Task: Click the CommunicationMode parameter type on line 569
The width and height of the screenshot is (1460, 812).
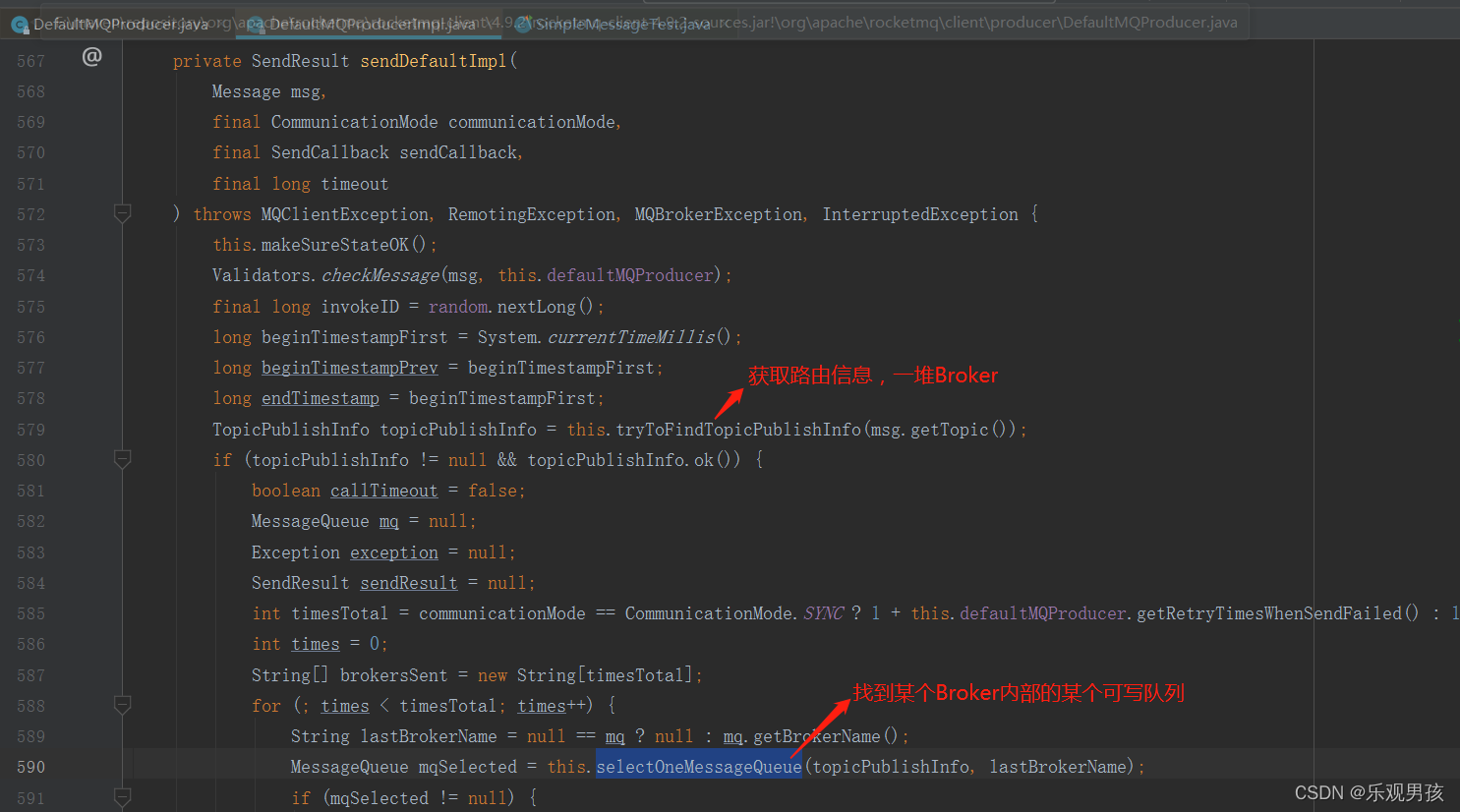Action: click(355, 122)
